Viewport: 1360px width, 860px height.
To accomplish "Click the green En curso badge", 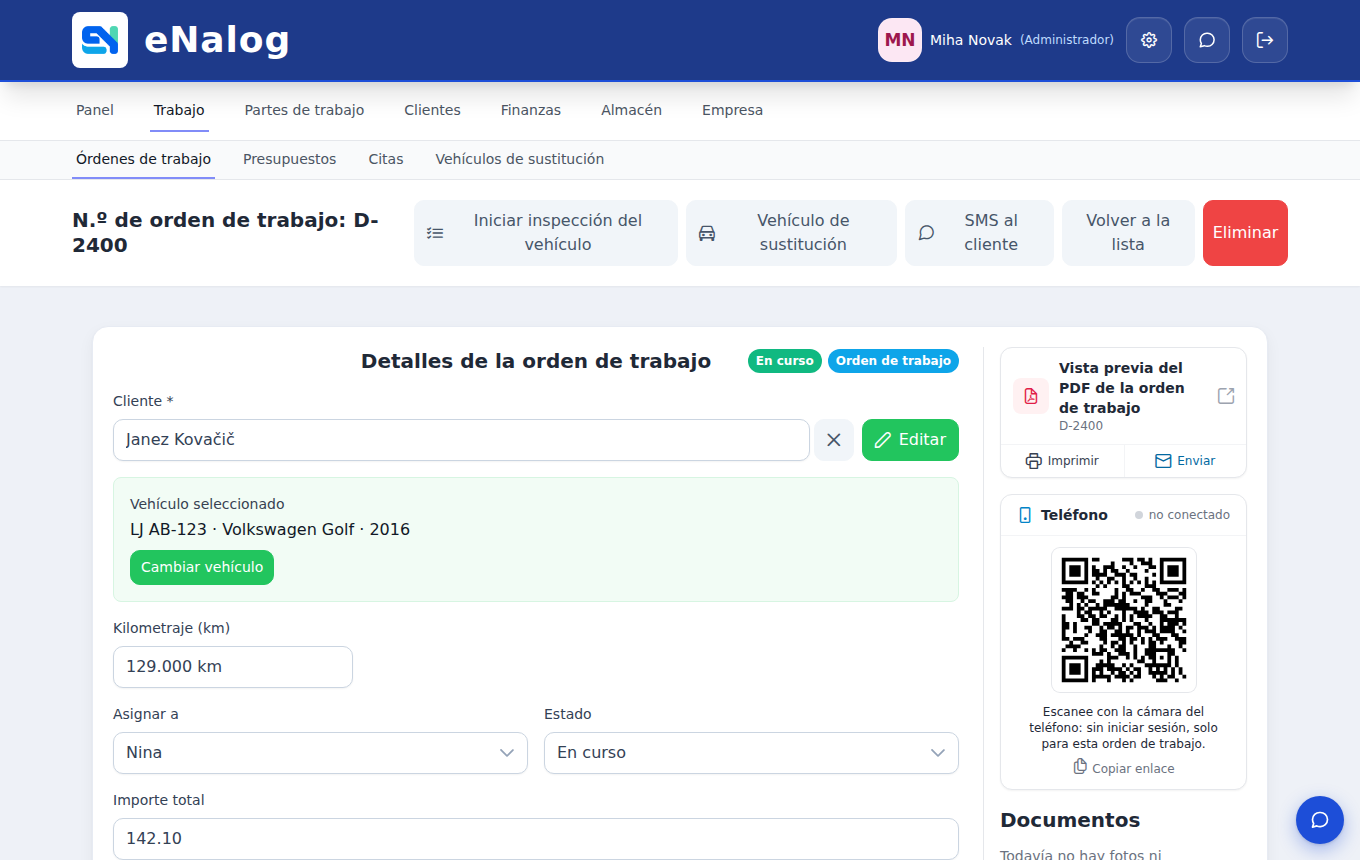I will click(x=785, y=361).
